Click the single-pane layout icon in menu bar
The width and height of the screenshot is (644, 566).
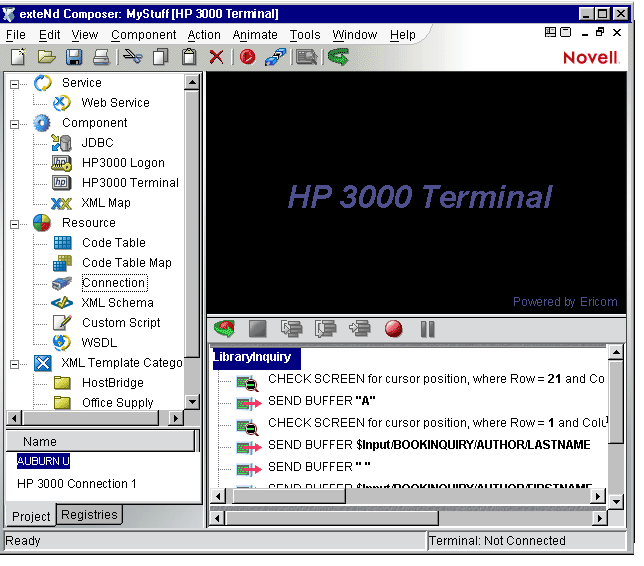(x=566, y=32)
